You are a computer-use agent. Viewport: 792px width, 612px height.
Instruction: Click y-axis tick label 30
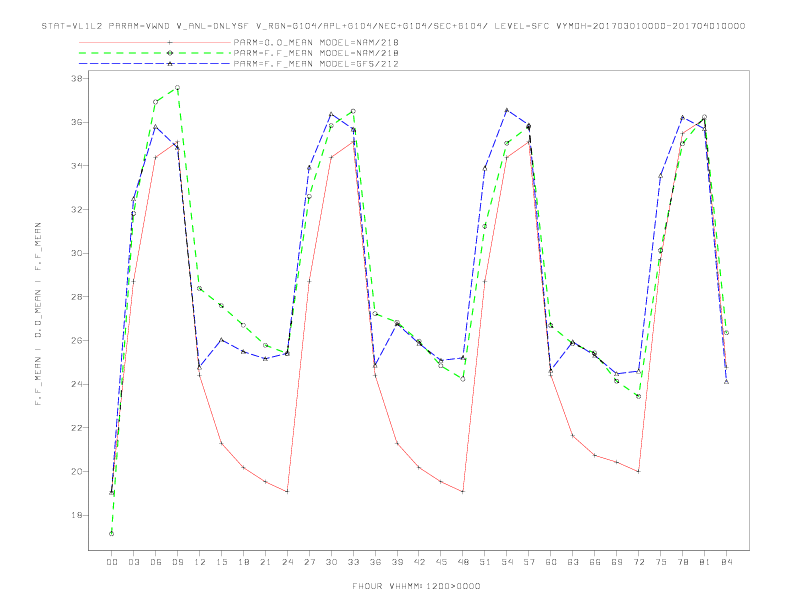point(77,253)
